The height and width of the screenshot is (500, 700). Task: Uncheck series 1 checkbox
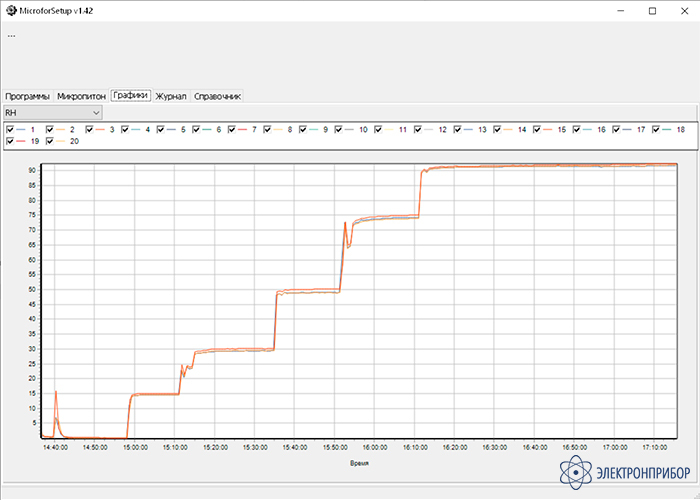tap(10, 130)
